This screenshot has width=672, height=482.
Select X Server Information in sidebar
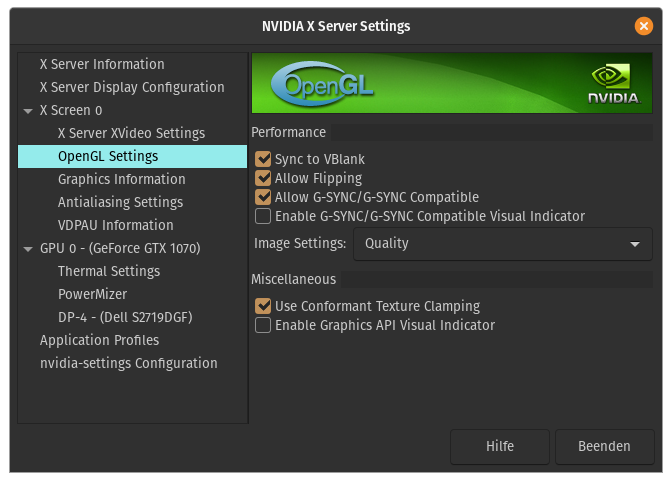102,64
